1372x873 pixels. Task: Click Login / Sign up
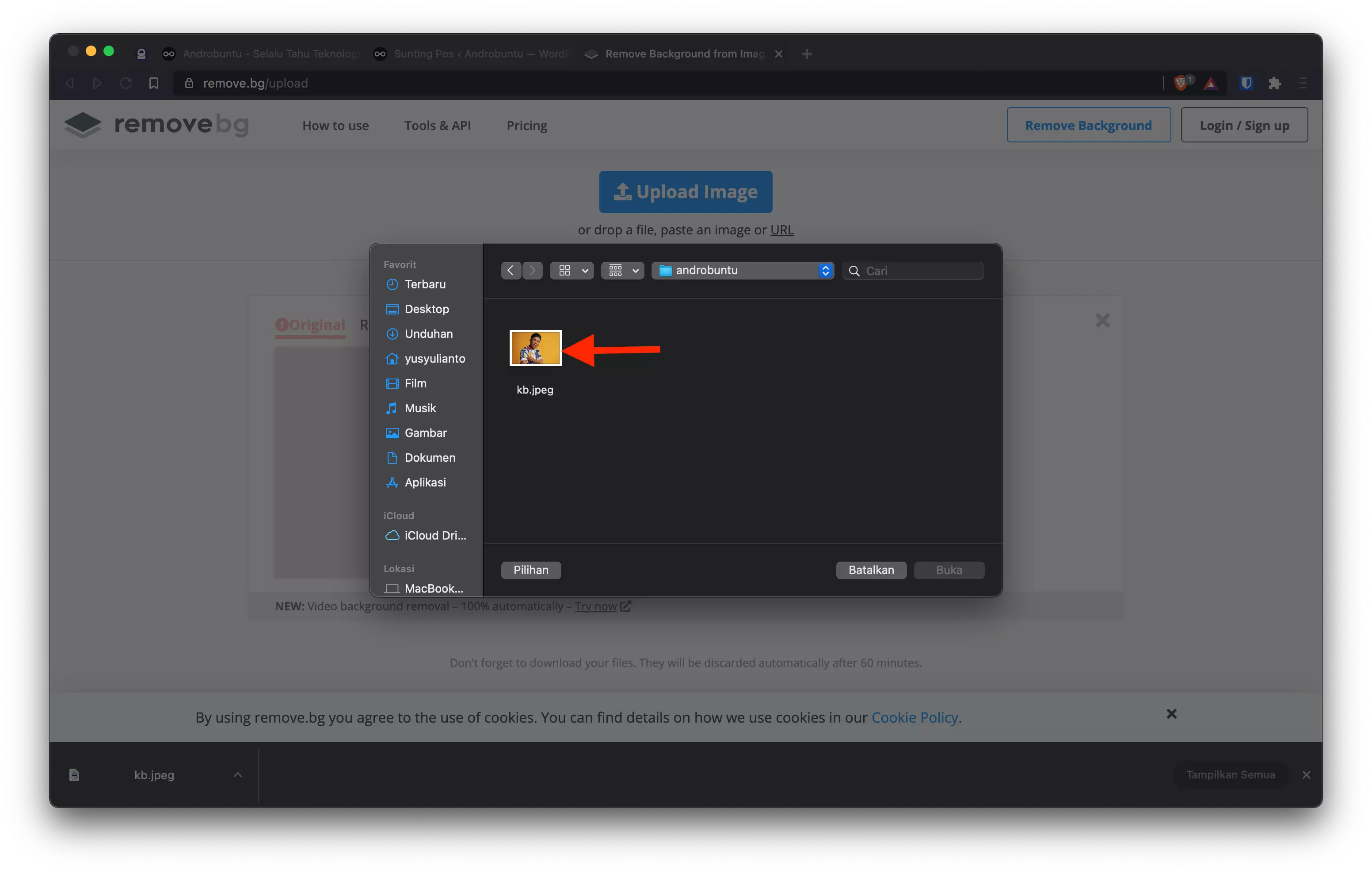click(1244, 125)
